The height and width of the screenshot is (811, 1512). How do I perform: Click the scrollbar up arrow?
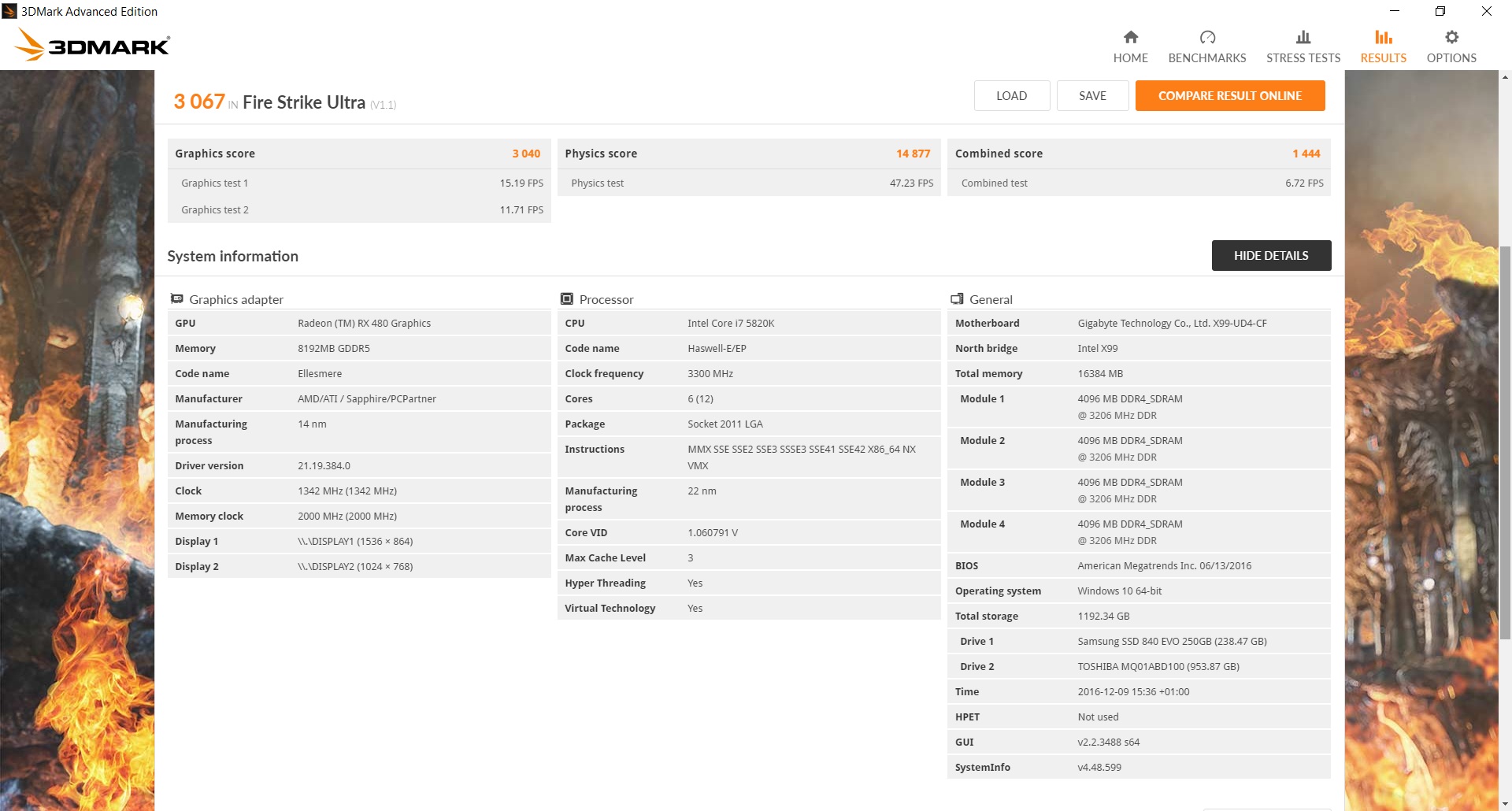[1505, 77]
